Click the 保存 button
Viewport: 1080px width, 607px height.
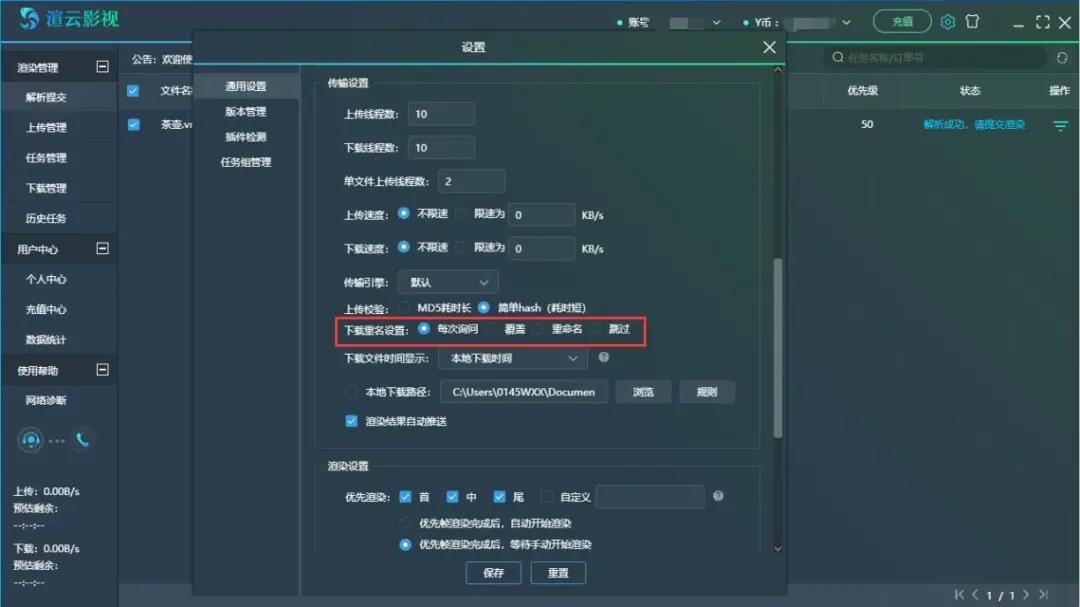[493, 573]
